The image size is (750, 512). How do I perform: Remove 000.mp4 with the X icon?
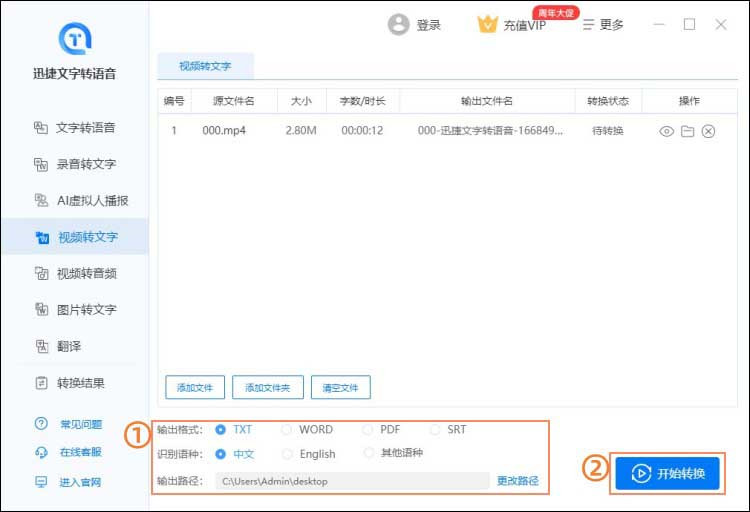coord(708,131)
